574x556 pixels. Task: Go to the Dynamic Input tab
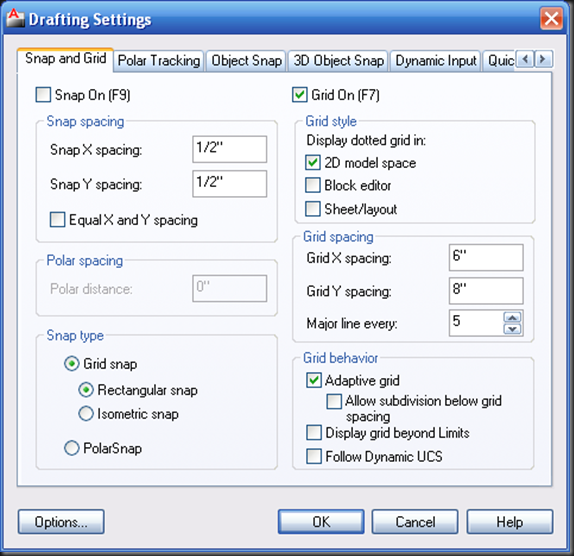coord(436,61)
